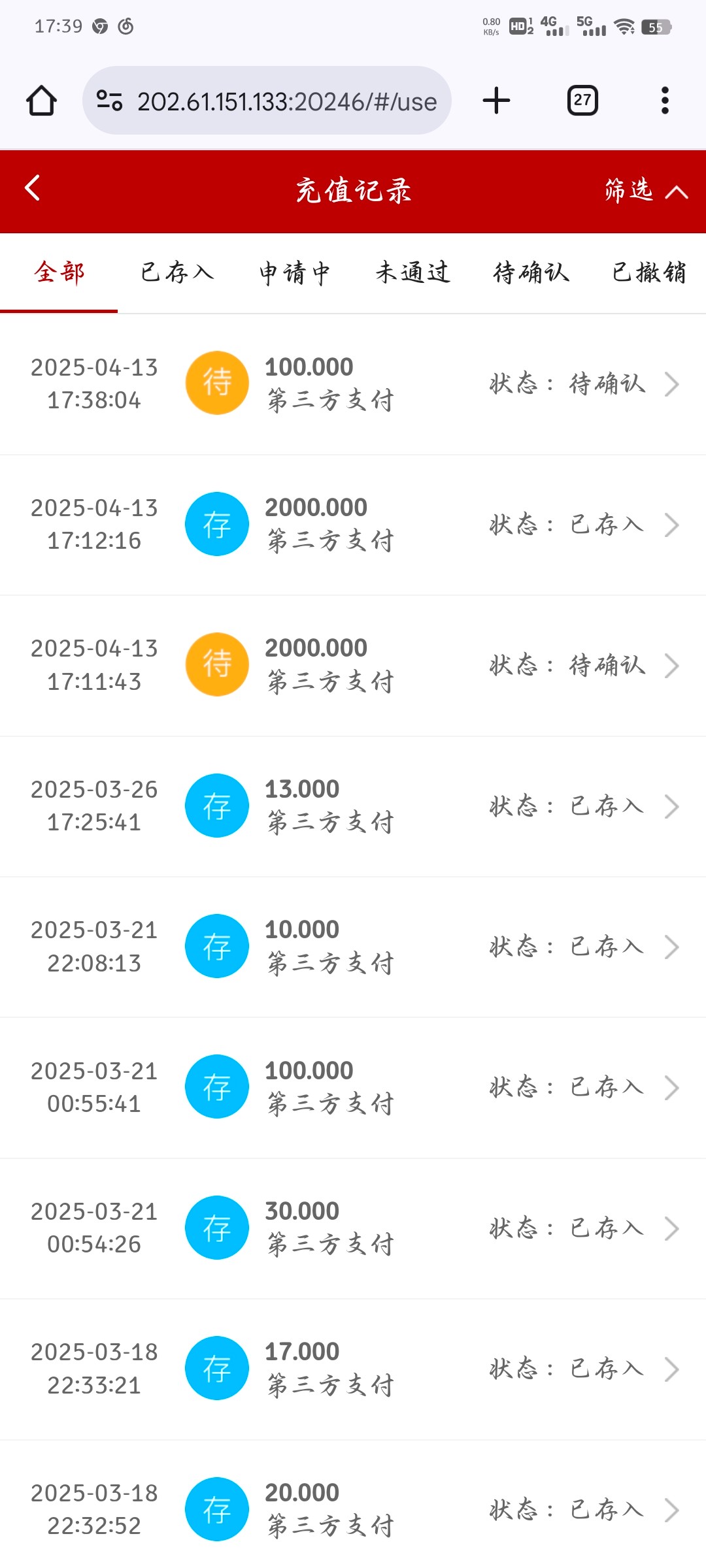Show the 待确认 records tab
The width and height of the screenshot is (706, 1568).
[531, 272]
